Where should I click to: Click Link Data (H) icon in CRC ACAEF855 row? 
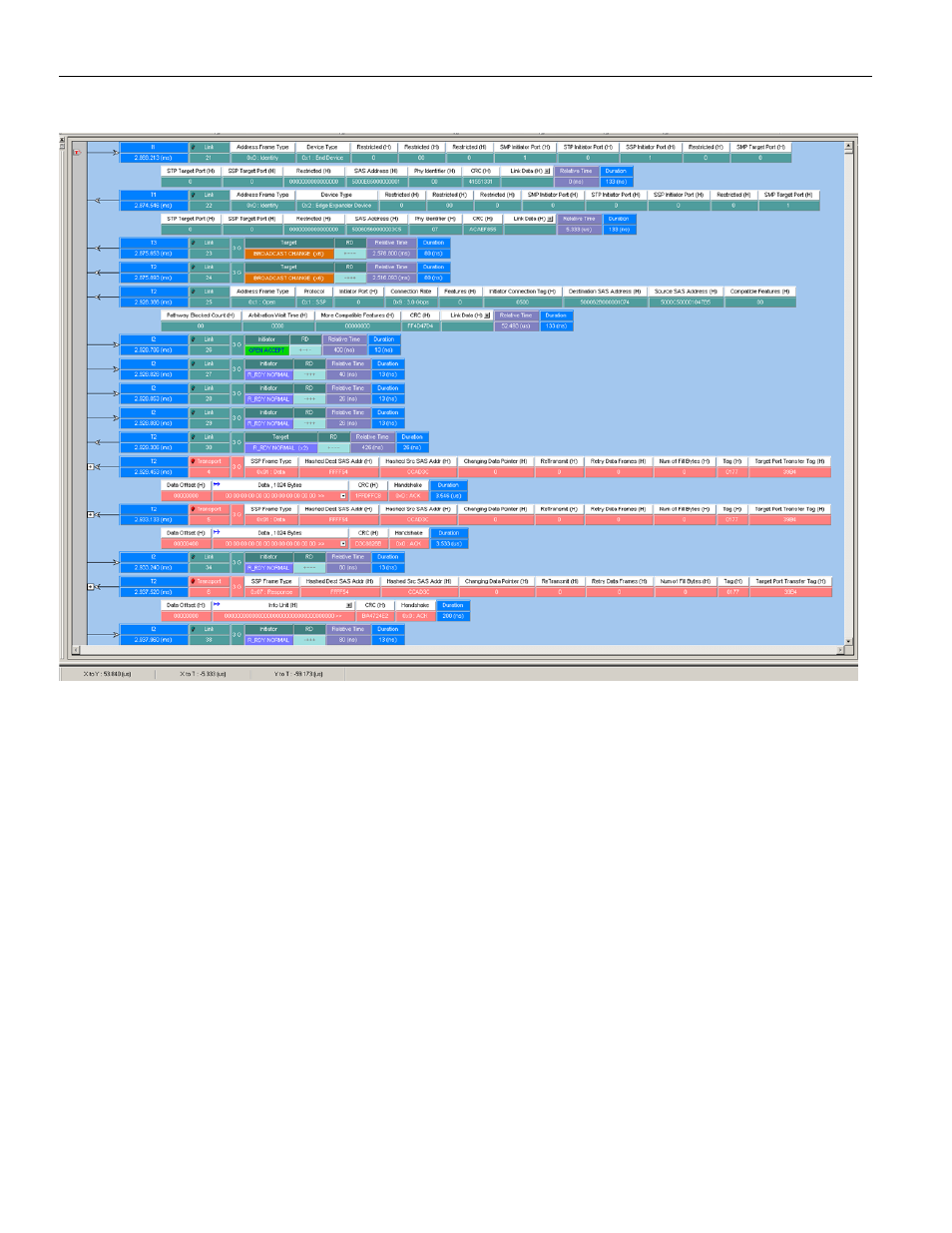550,219
